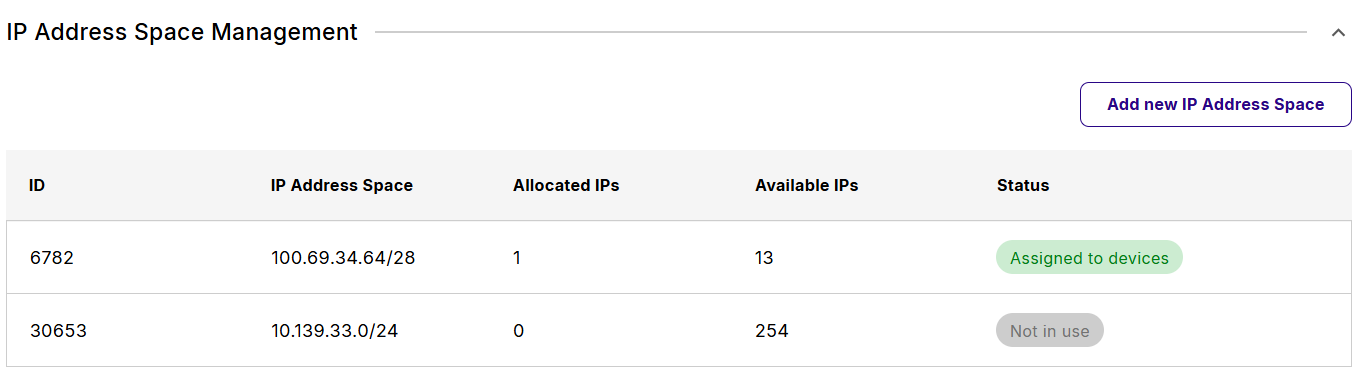This screenshot has width=1371, height=386.
Task: Click the 100.69.34.64/28 address space cell
Action: (343, 258)
